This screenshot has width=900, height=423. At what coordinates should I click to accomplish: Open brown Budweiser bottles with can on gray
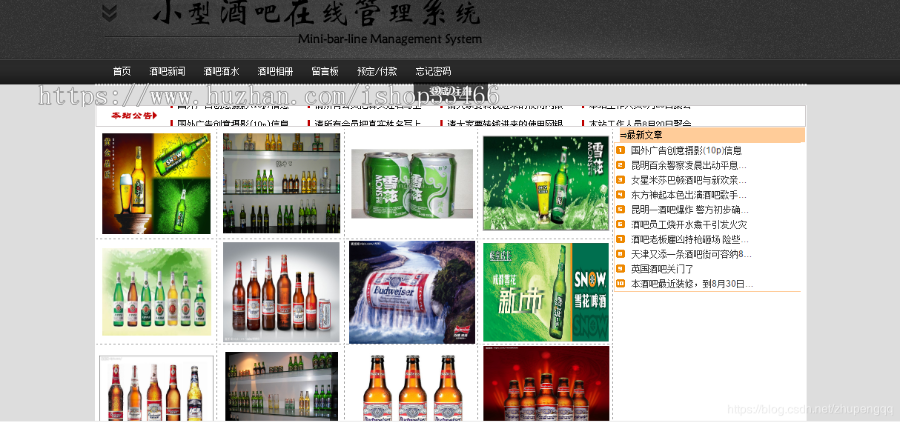click(x=281, y=292)
